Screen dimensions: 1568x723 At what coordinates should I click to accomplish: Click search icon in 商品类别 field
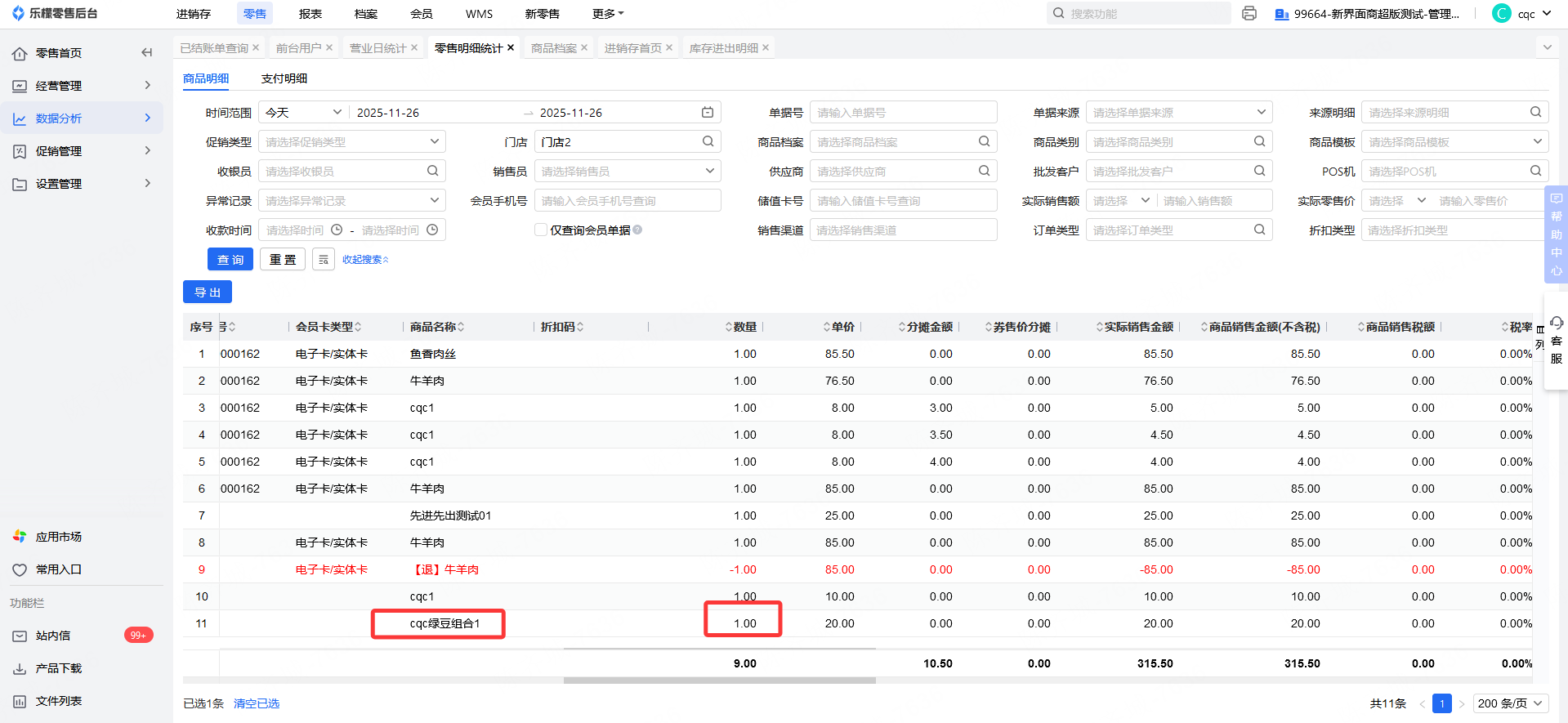click(x=1260, y=141)
